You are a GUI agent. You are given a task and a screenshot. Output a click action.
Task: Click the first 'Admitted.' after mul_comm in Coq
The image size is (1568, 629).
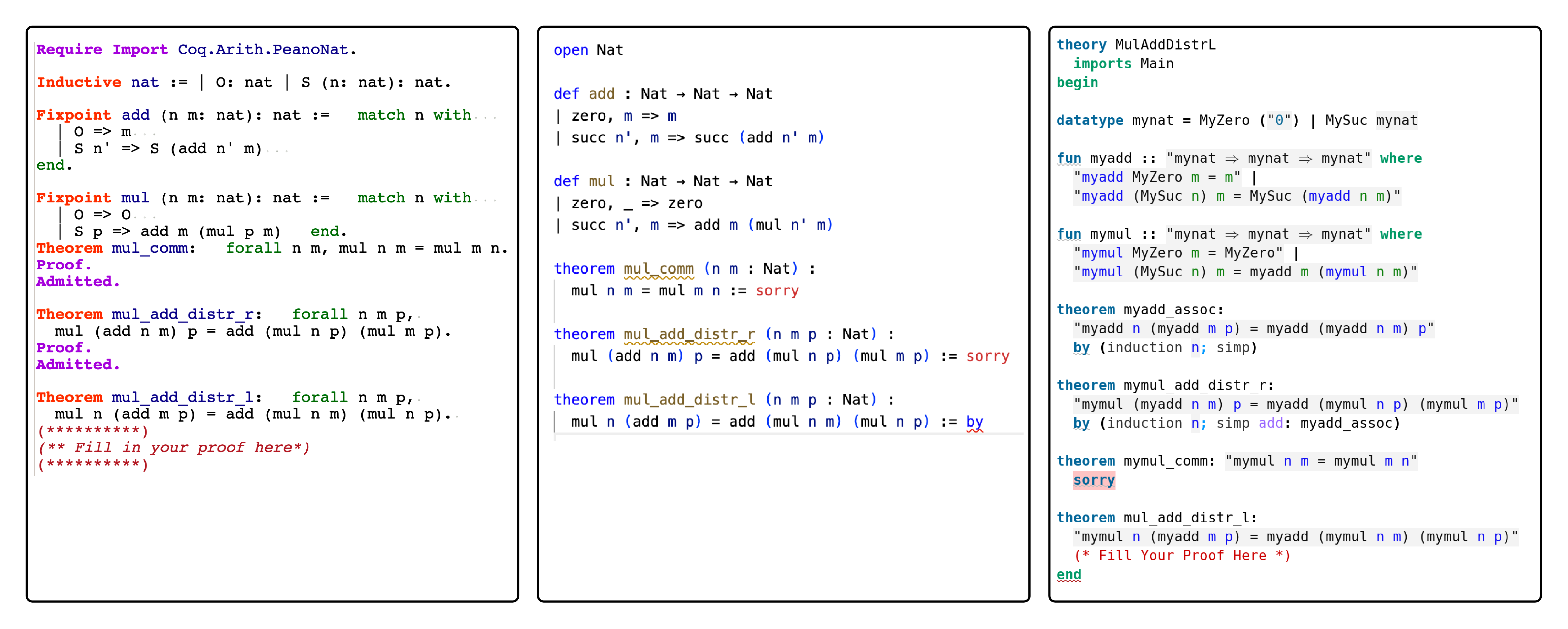[x=78, y=281]
